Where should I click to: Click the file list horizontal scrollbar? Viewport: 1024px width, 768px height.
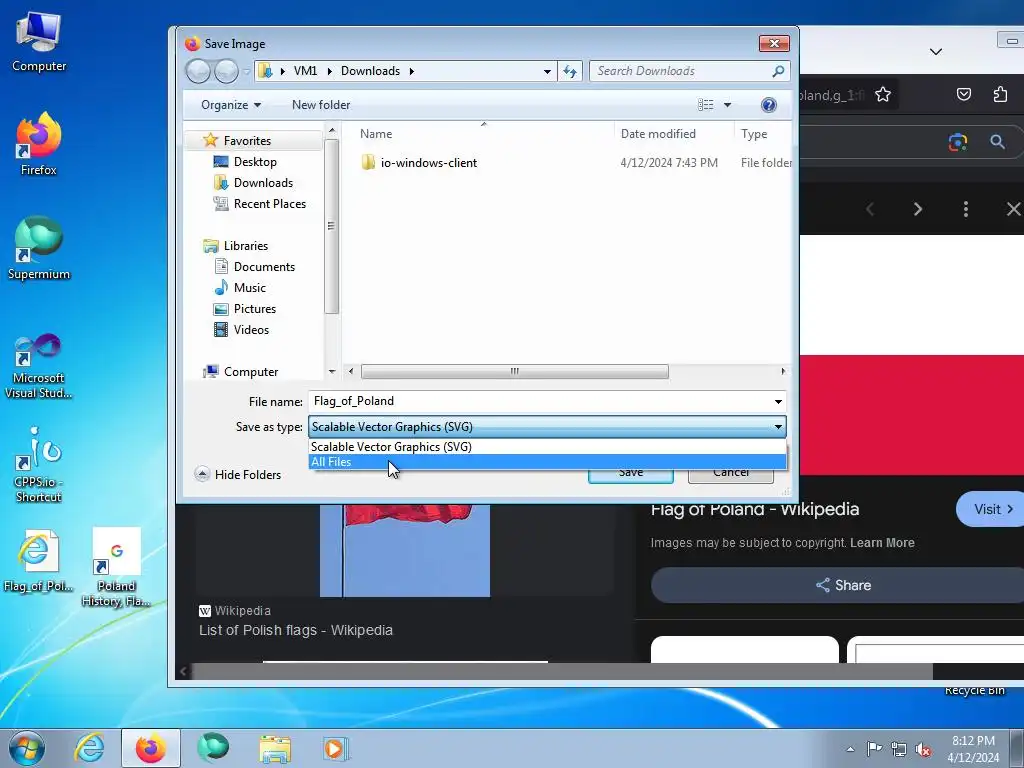click(x=515, y=371)
